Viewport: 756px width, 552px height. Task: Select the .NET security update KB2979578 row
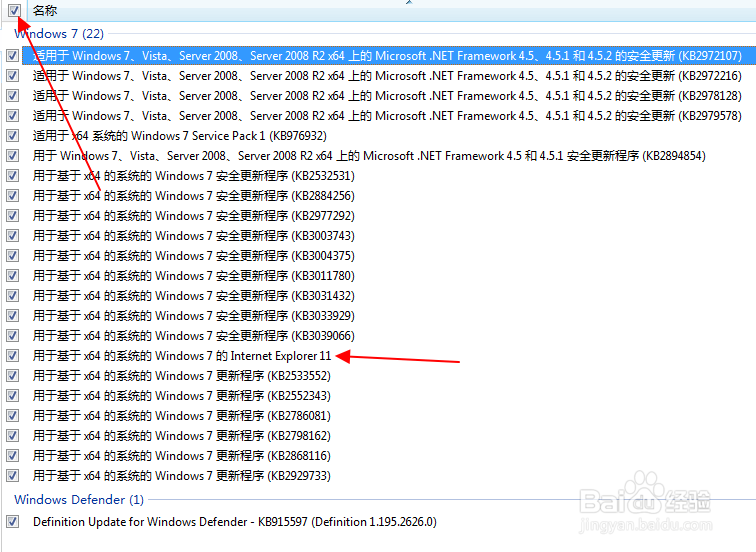coord(387,116)
